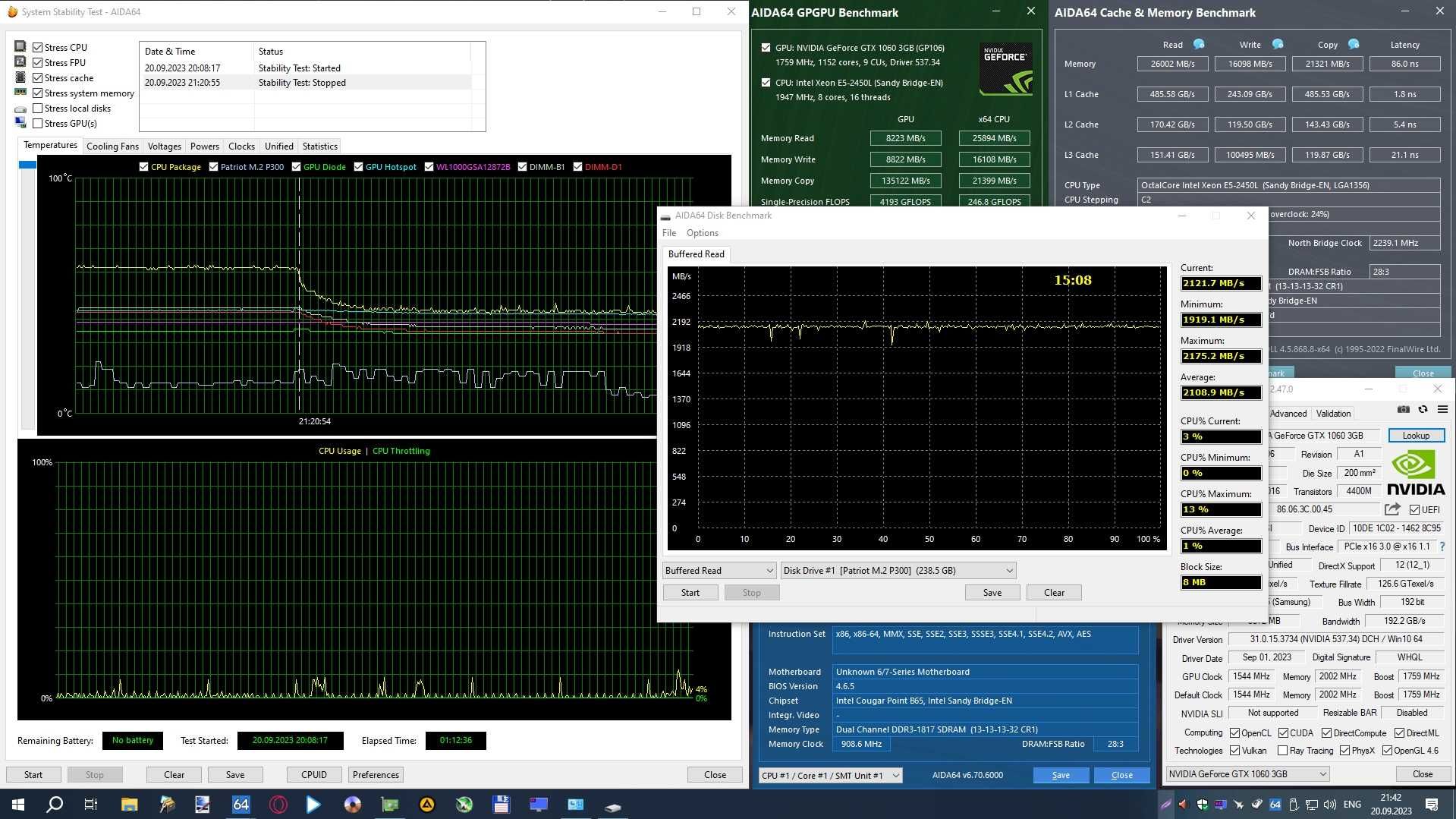This screenshot has height=819, width=1456.
Task: Open Windows taskbar search
Action: [55, 805]
